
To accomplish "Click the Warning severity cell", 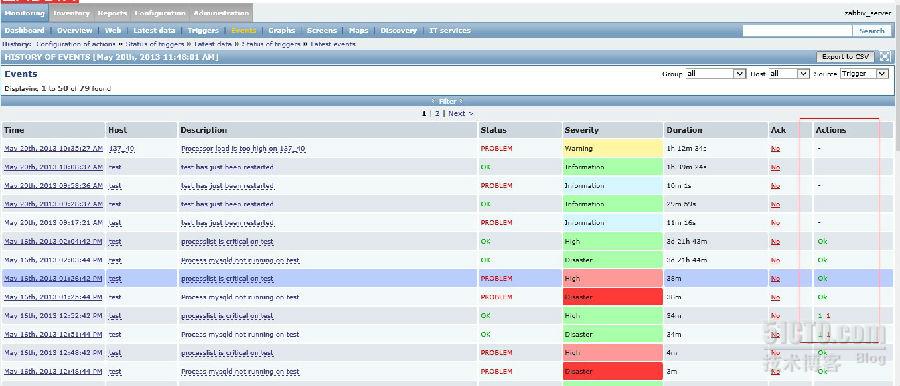I will coord(612,148).
